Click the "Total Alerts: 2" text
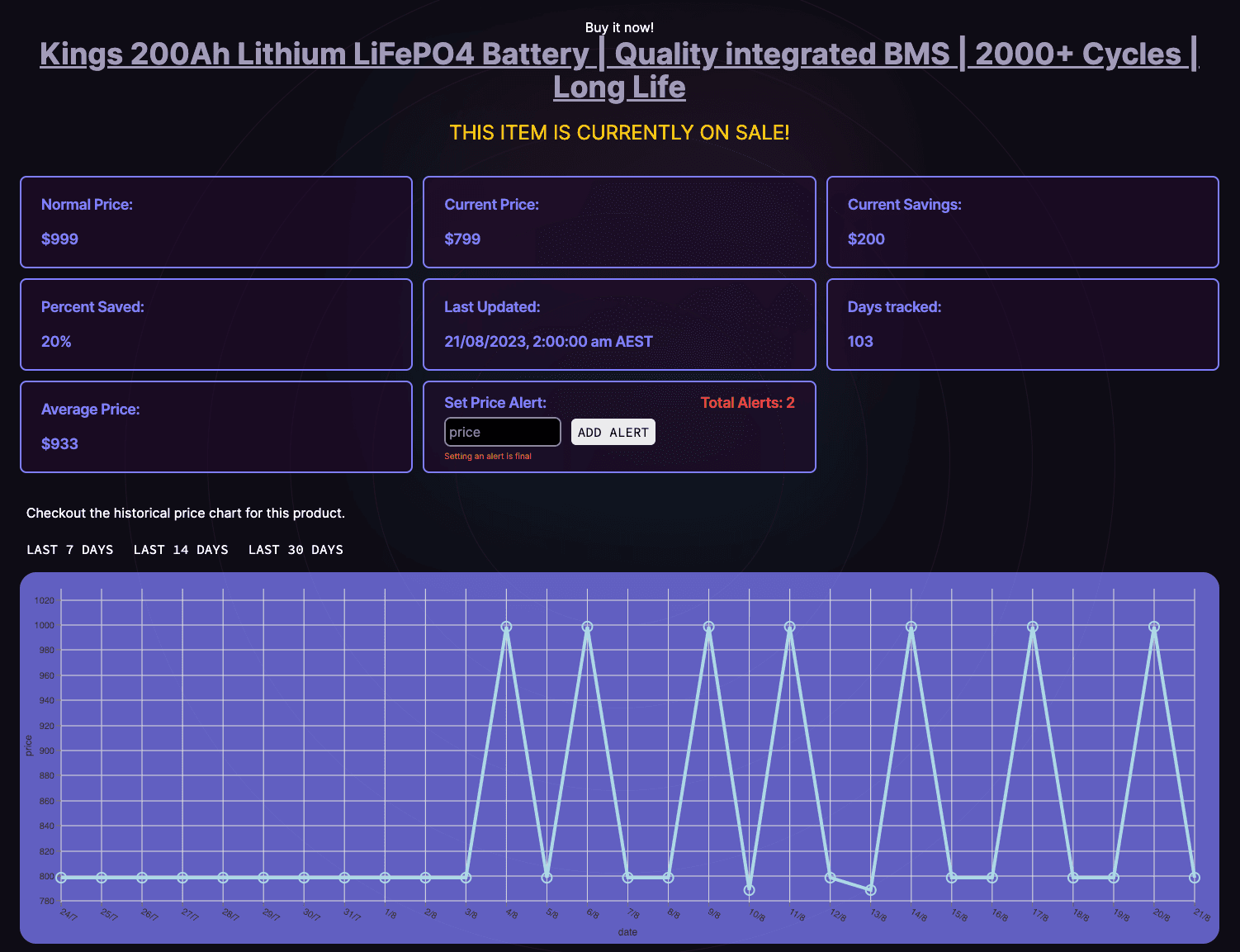1240x952 pixels. (x=747, y=402)
